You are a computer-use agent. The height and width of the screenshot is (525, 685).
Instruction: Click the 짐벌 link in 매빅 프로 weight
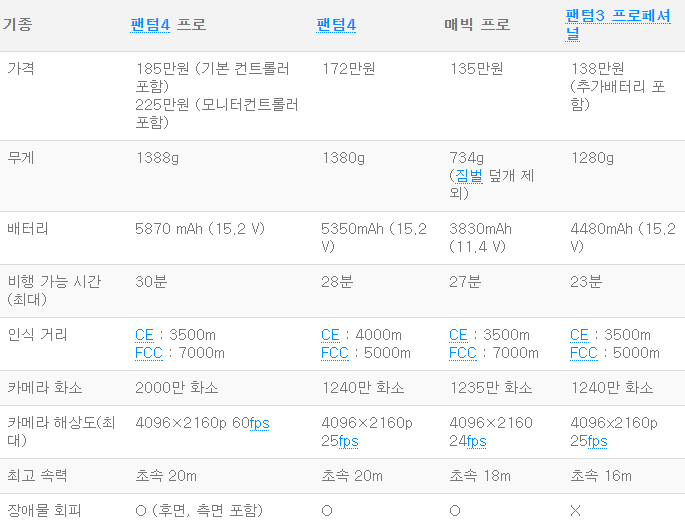(468, 175)
